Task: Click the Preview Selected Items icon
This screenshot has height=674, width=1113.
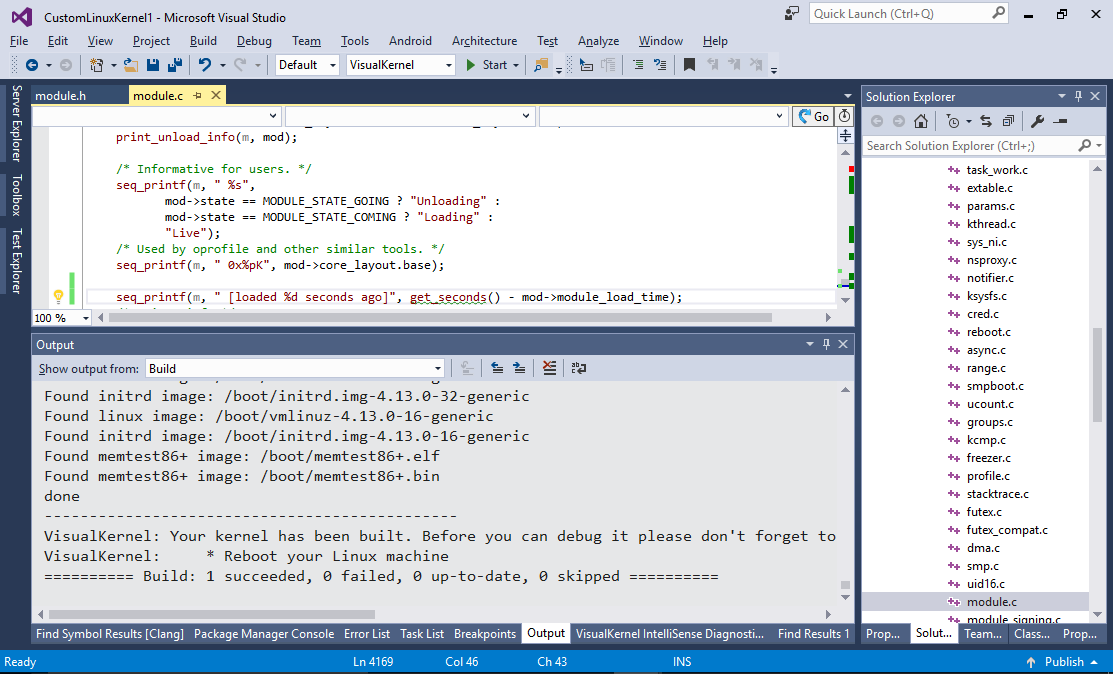Action: [x=1060, y=121]
